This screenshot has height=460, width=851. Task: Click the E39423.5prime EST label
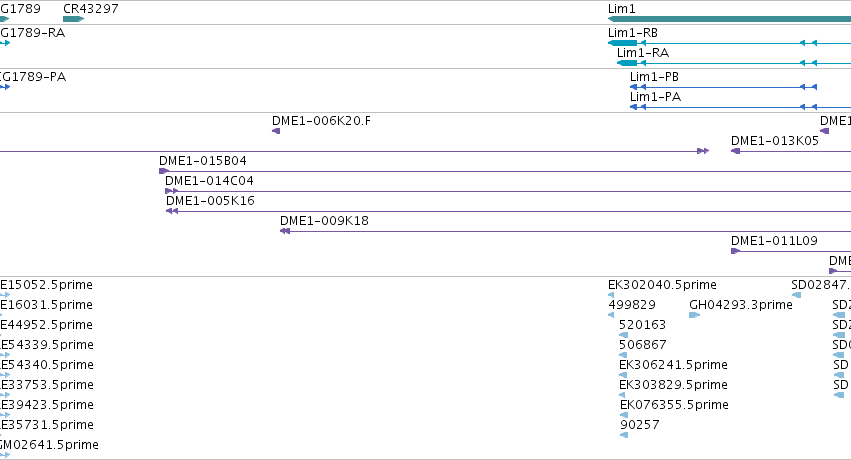47,405
